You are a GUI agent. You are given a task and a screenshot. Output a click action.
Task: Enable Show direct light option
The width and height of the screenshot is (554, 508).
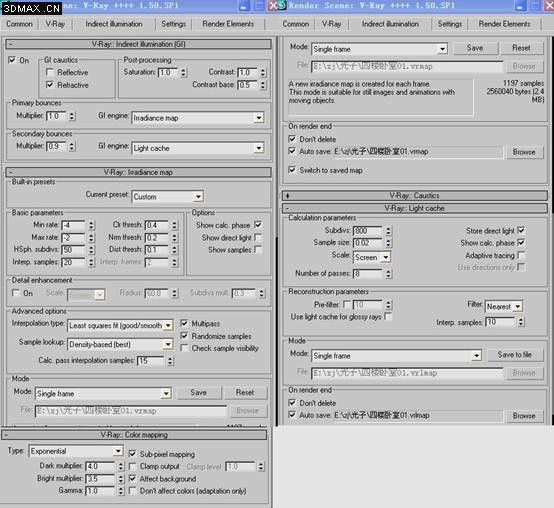pos(258,237)
